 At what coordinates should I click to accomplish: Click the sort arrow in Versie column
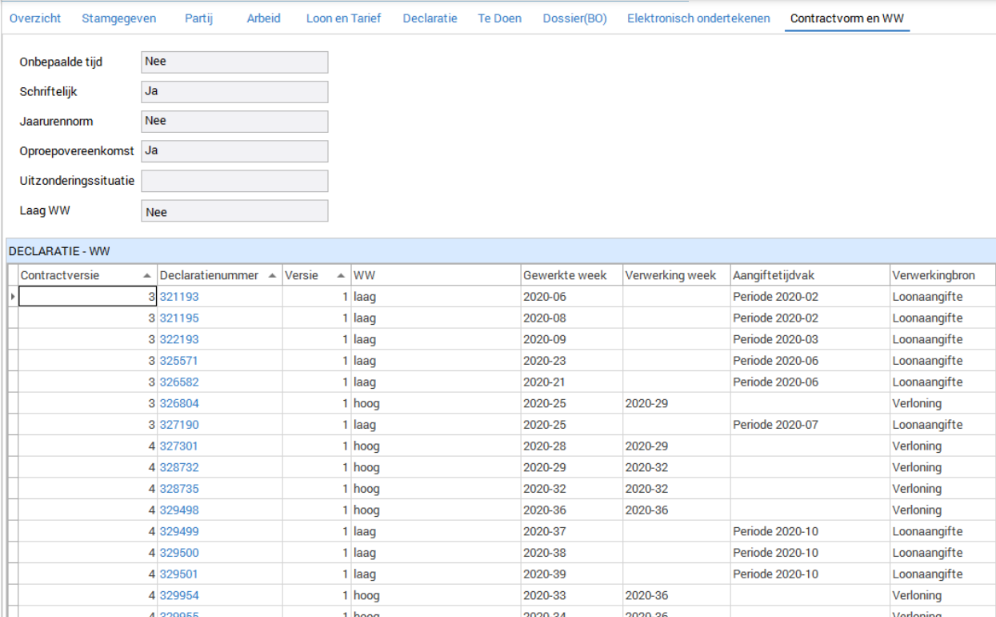[x=341, y=275]
